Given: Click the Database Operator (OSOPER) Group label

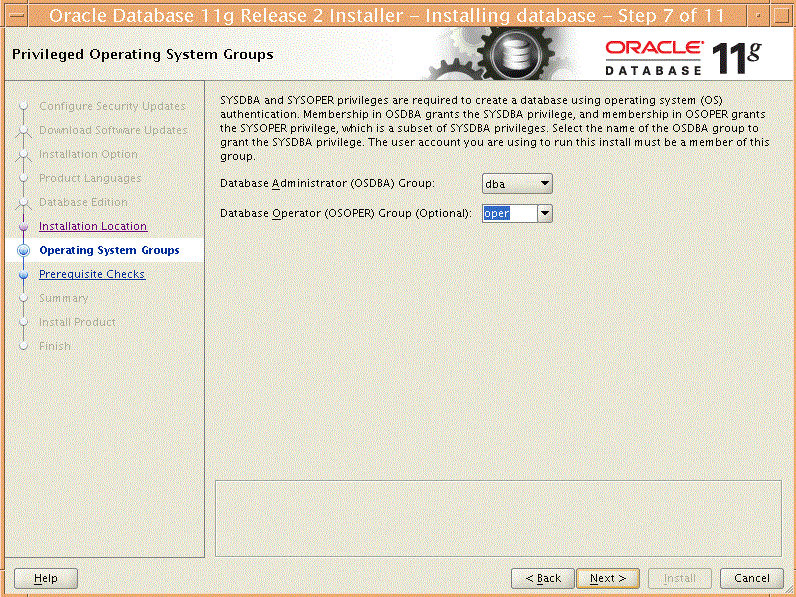Looking at the screenshot, I should 346,213.
